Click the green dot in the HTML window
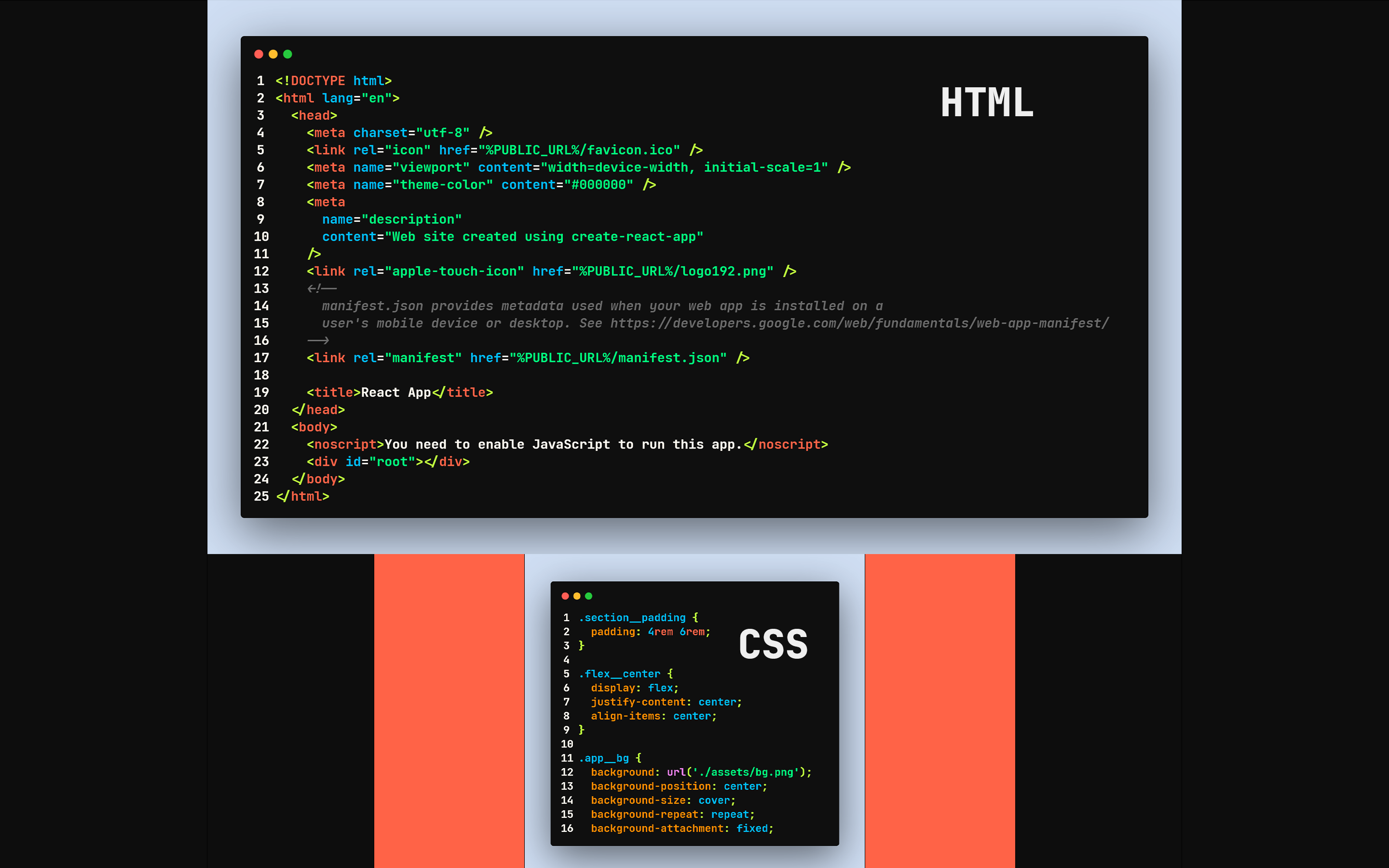The height and width of the screenshot is (868, 1389). tap(287, 54)
